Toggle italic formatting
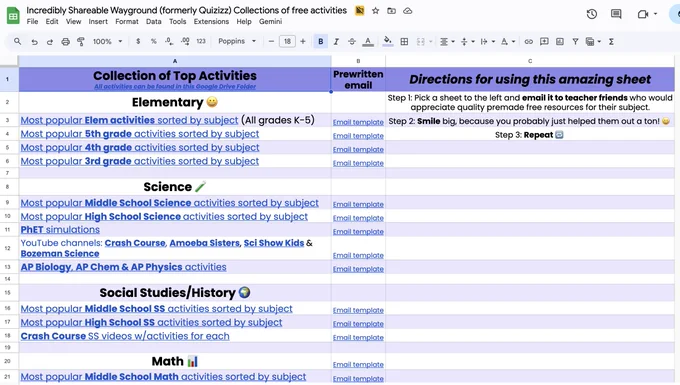 click(x=336, y=42)
